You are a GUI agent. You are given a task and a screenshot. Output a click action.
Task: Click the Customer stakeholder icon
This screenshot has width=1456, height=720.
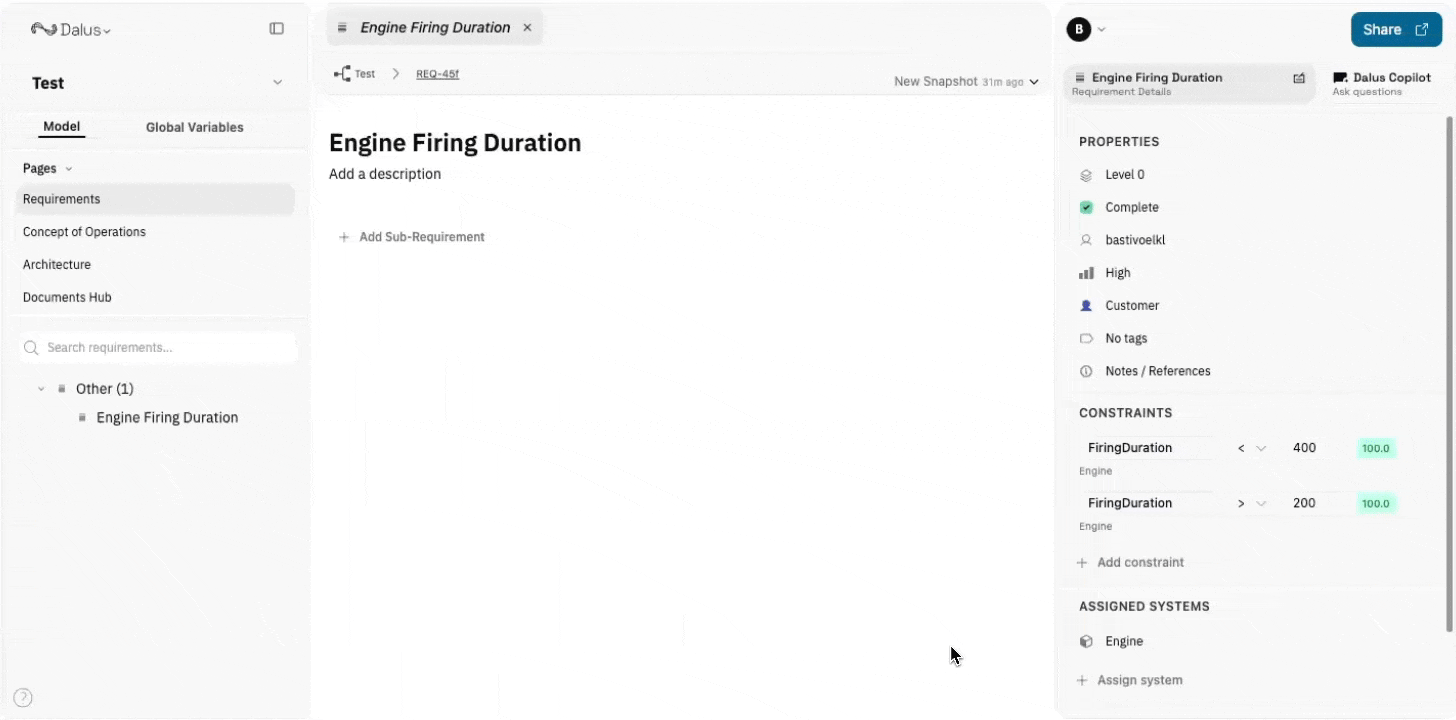pyautogui.click(x=1086, y=305)
